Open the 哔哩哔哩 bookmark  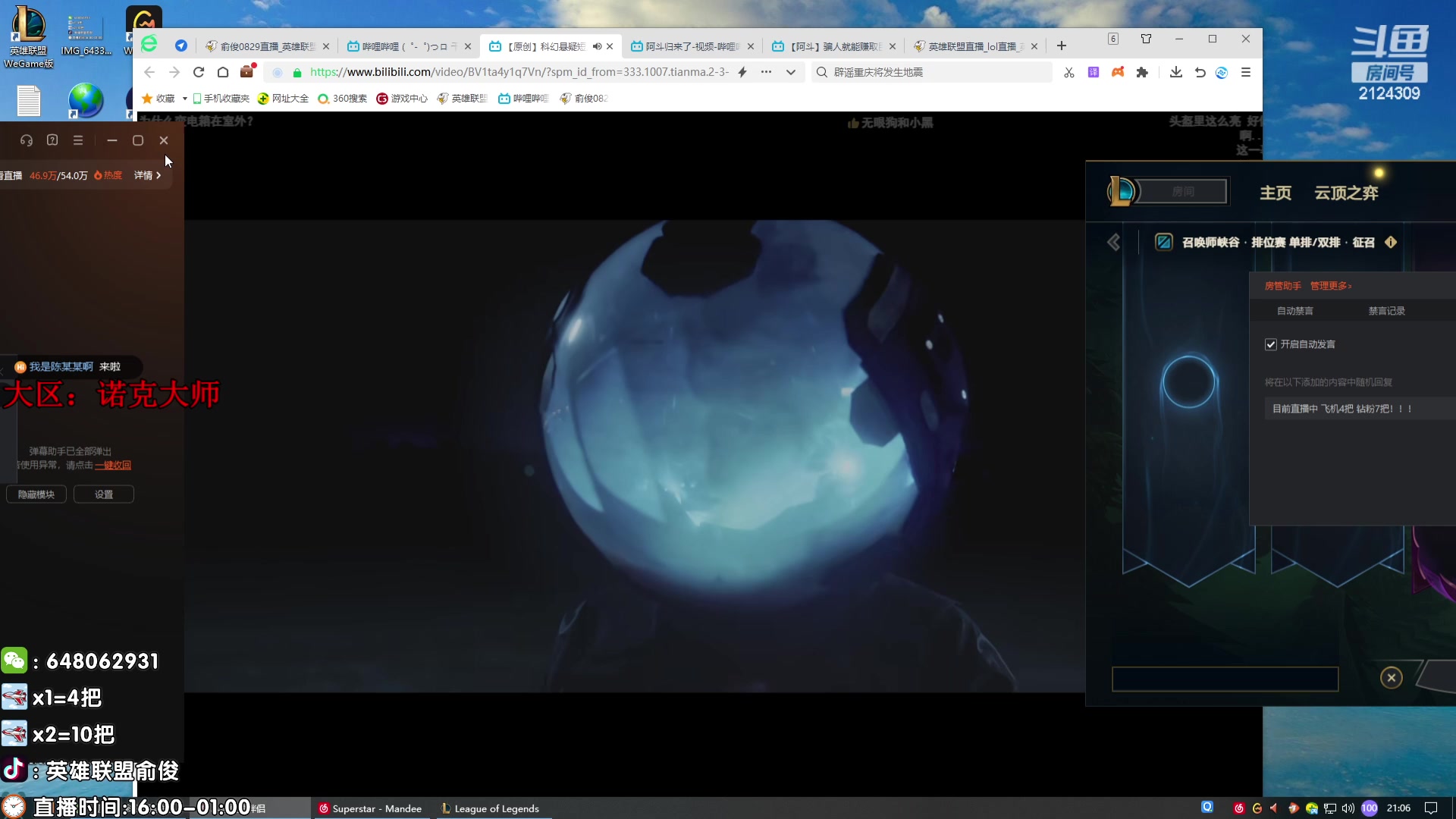[x=523, y=99]
